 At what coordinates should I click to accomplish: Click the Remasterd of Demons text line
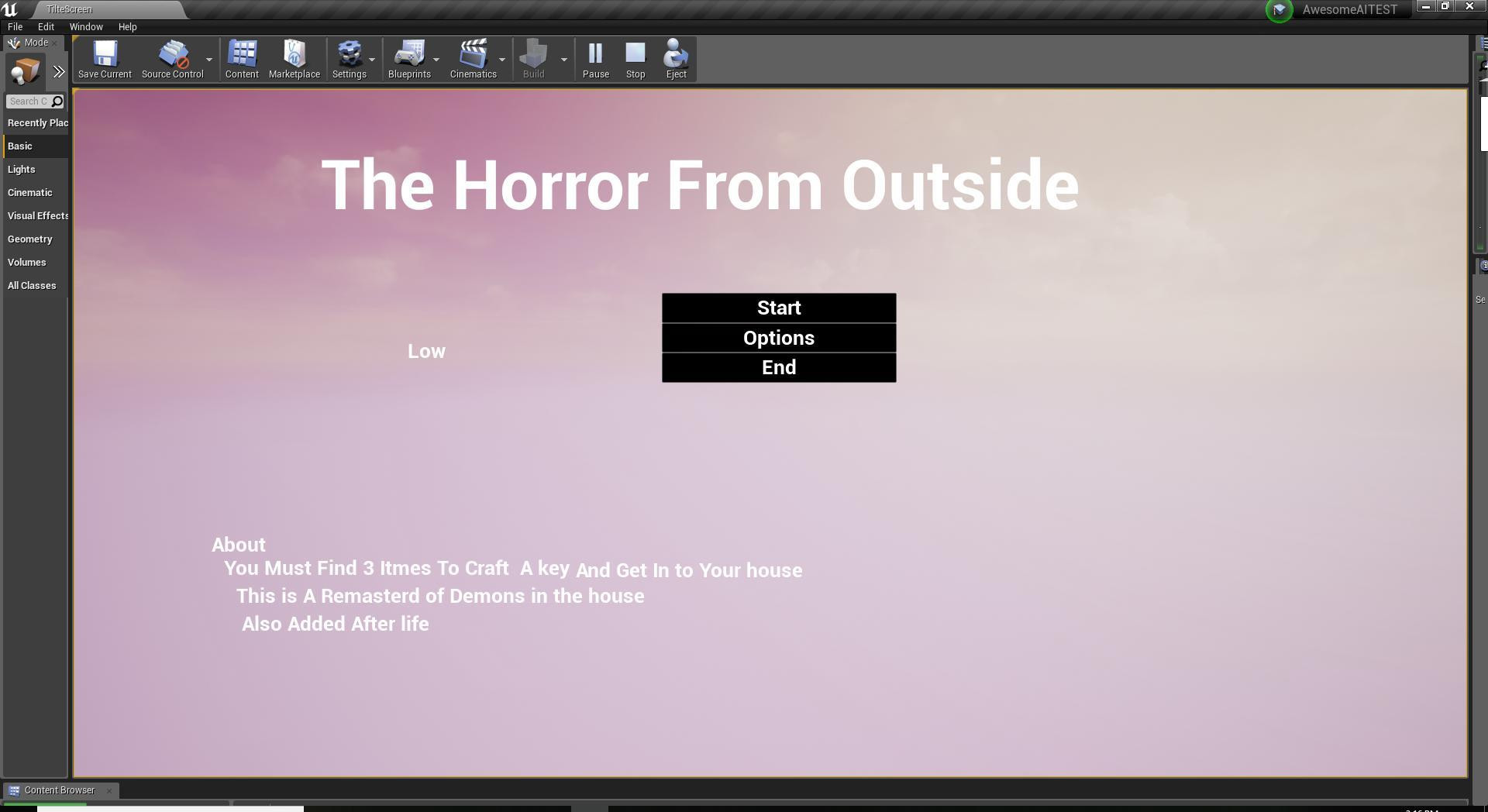pyautogui.click(x=440, y=596)
